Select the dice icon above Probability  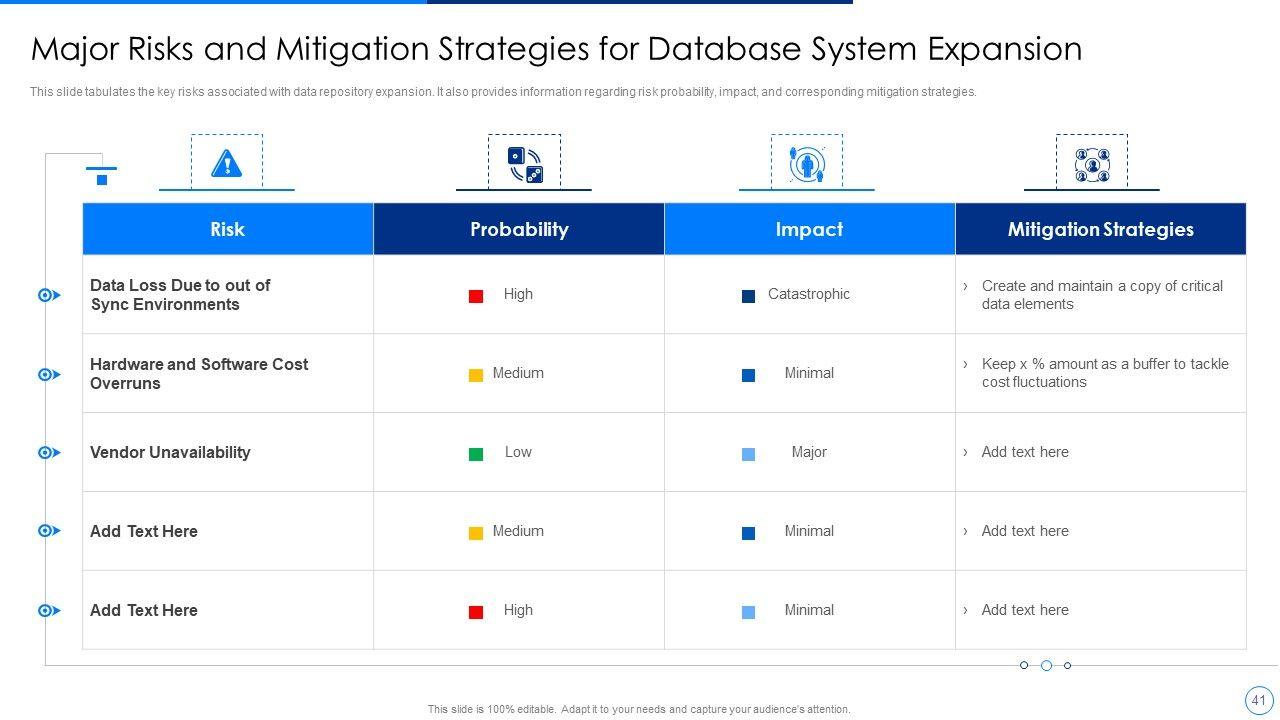coord(525,164)
